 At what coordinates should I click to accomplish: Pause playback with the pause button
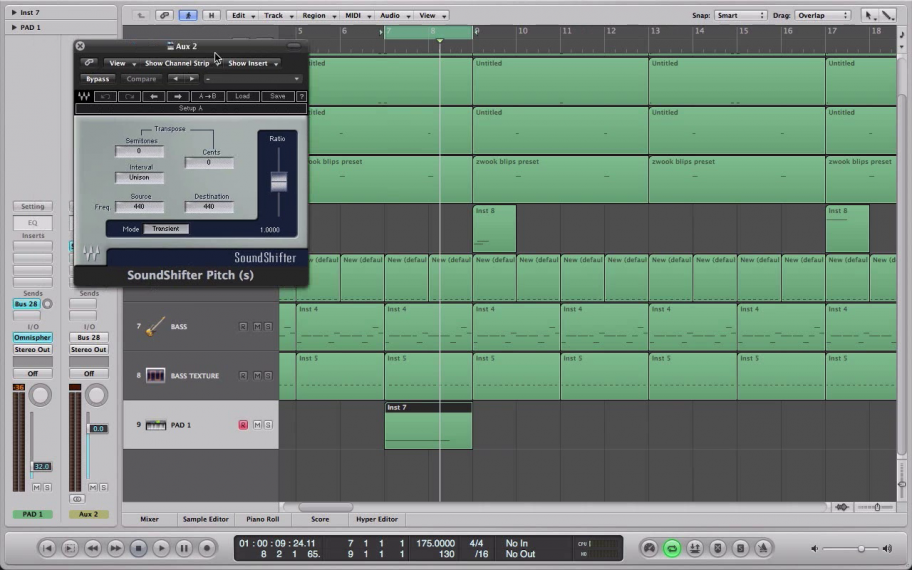click(x=184, y=548)
